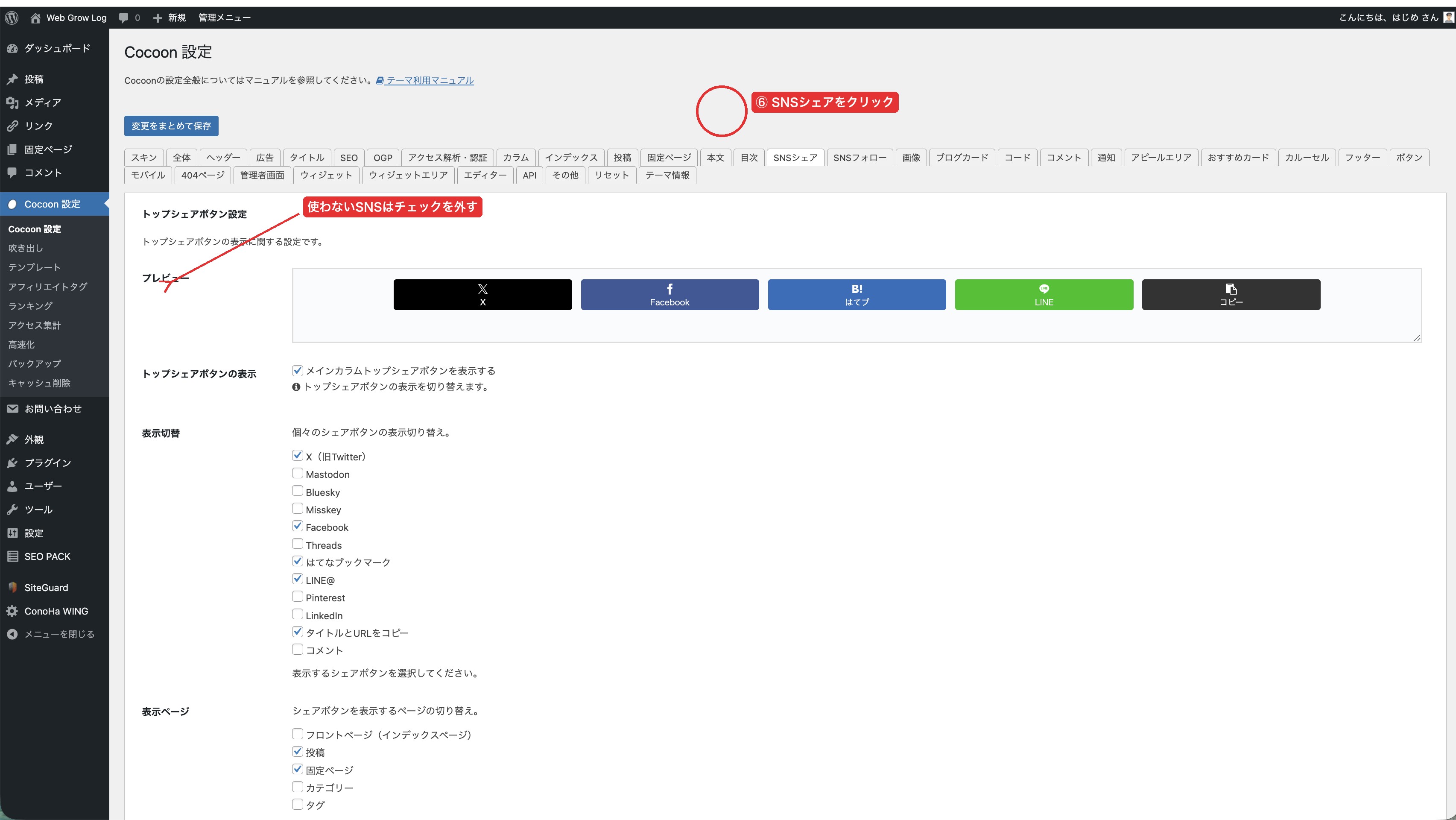This screenshot has height=820, width=1456.
Task: Open プラグイン in the sidebar
Action: coord(54,463)
